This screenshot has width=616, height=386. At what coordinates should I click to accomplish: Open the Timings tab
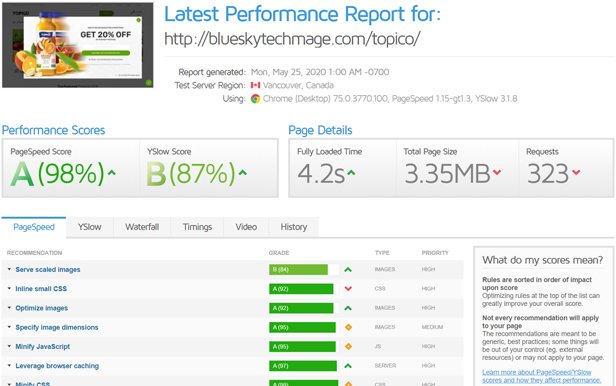(x=197, y=227)
